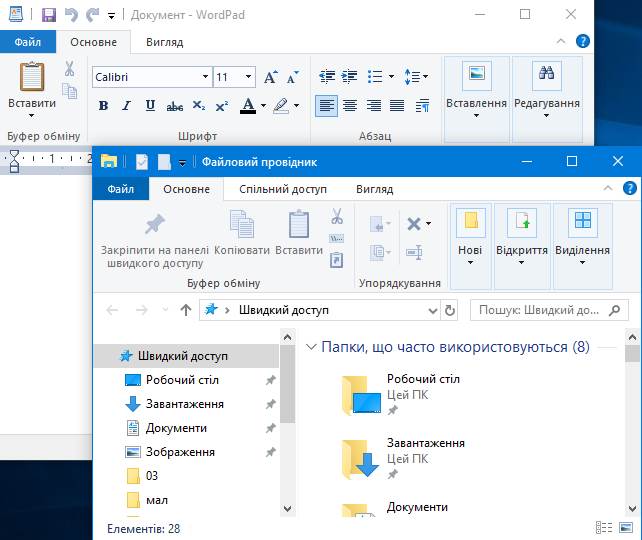Click the Cut scissors icon in WordPad
Screen dimensions: 642x540
[69, 68]
